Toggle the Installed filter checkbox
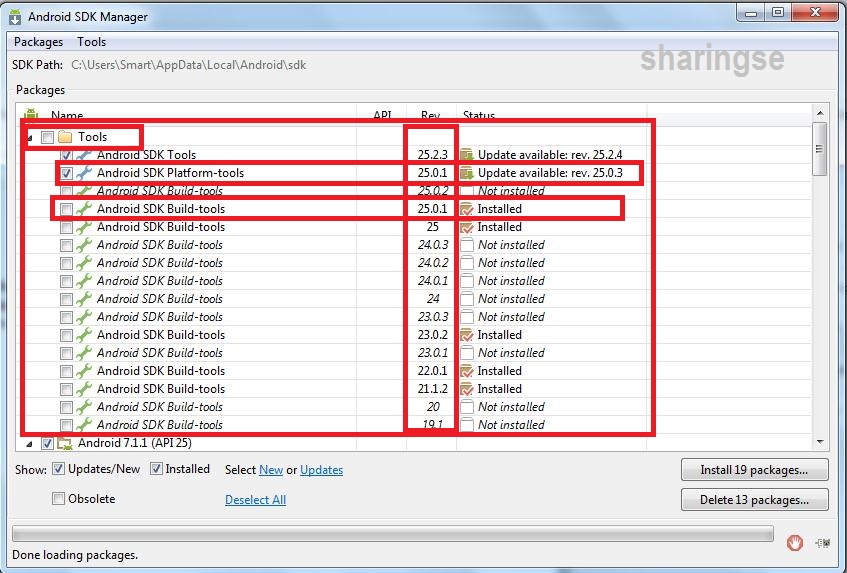Image resolution: width=847 pixels, height=573 pixels. pyautogui.click(x=156, y=469)
